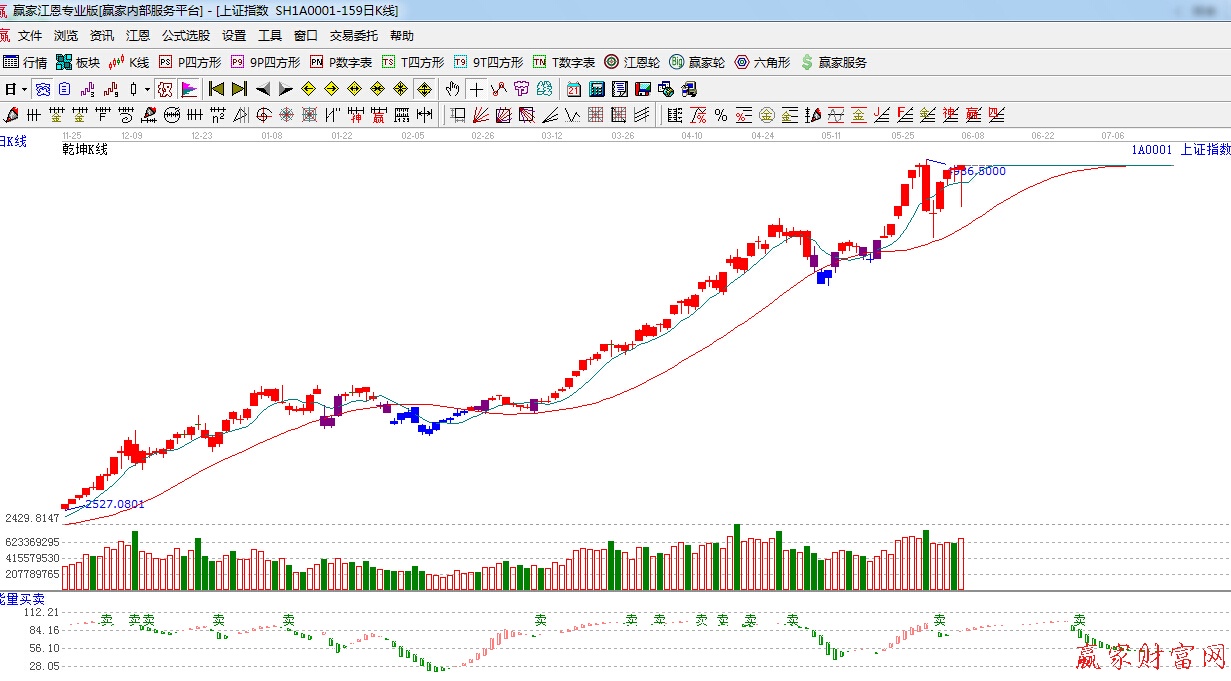The image size is (1231, 681).
Task: Toggle the crosshair cursor tool
Action: [477, 89]
